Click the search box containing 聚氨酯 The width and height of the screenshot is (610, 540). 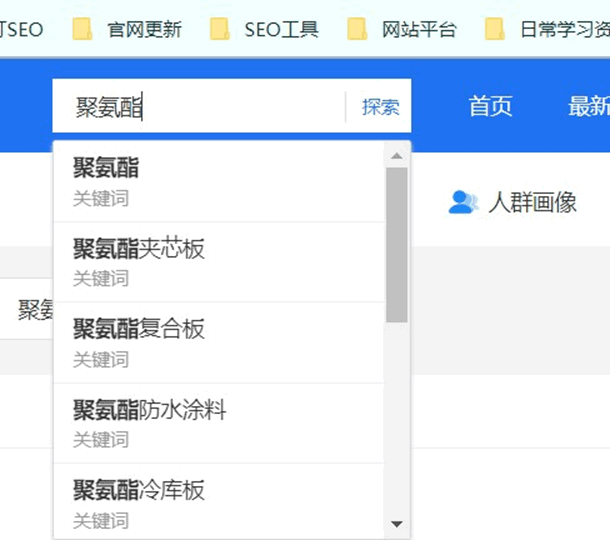point(200,107)
